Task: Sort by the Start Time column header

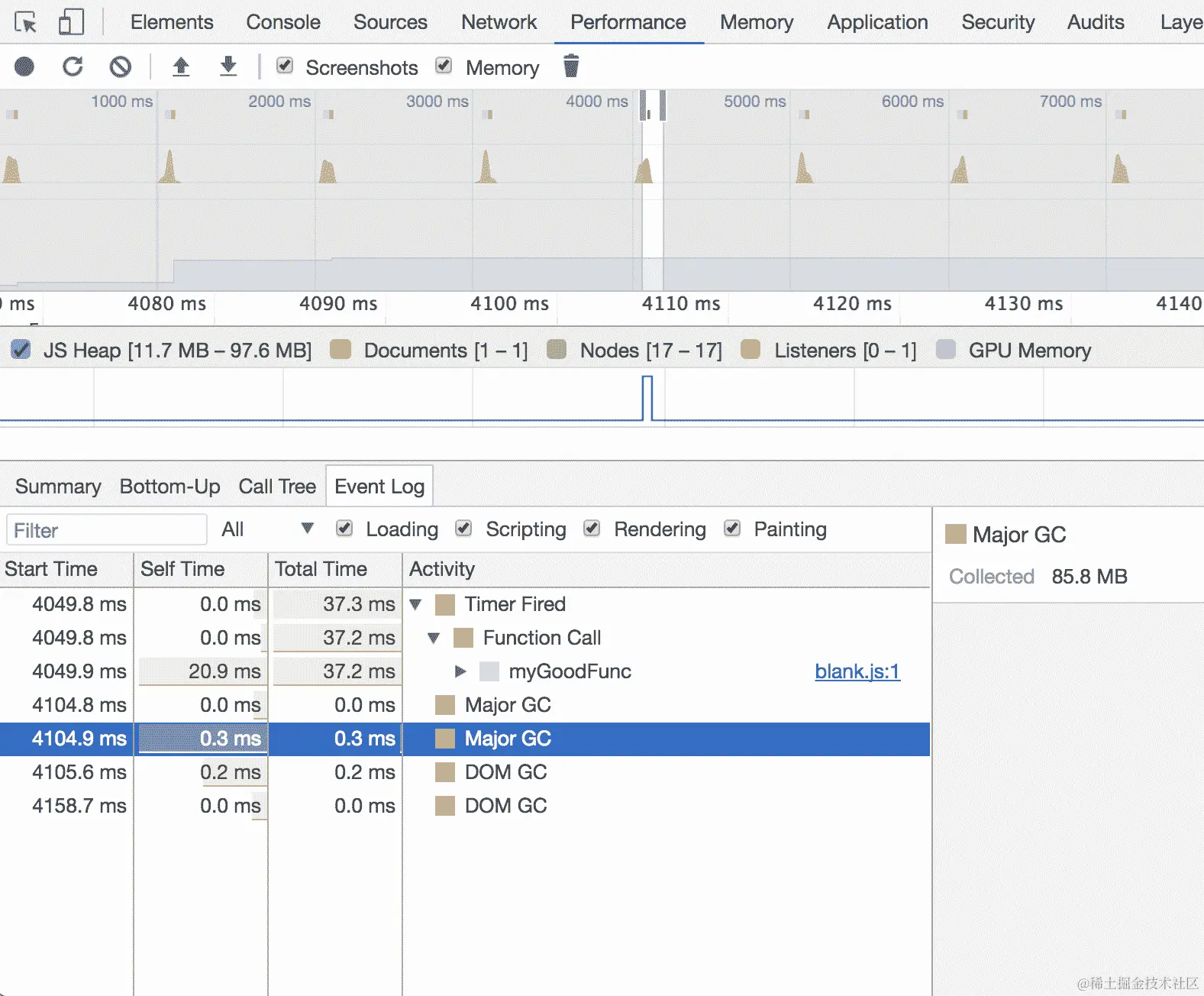Action: point(66,569)
